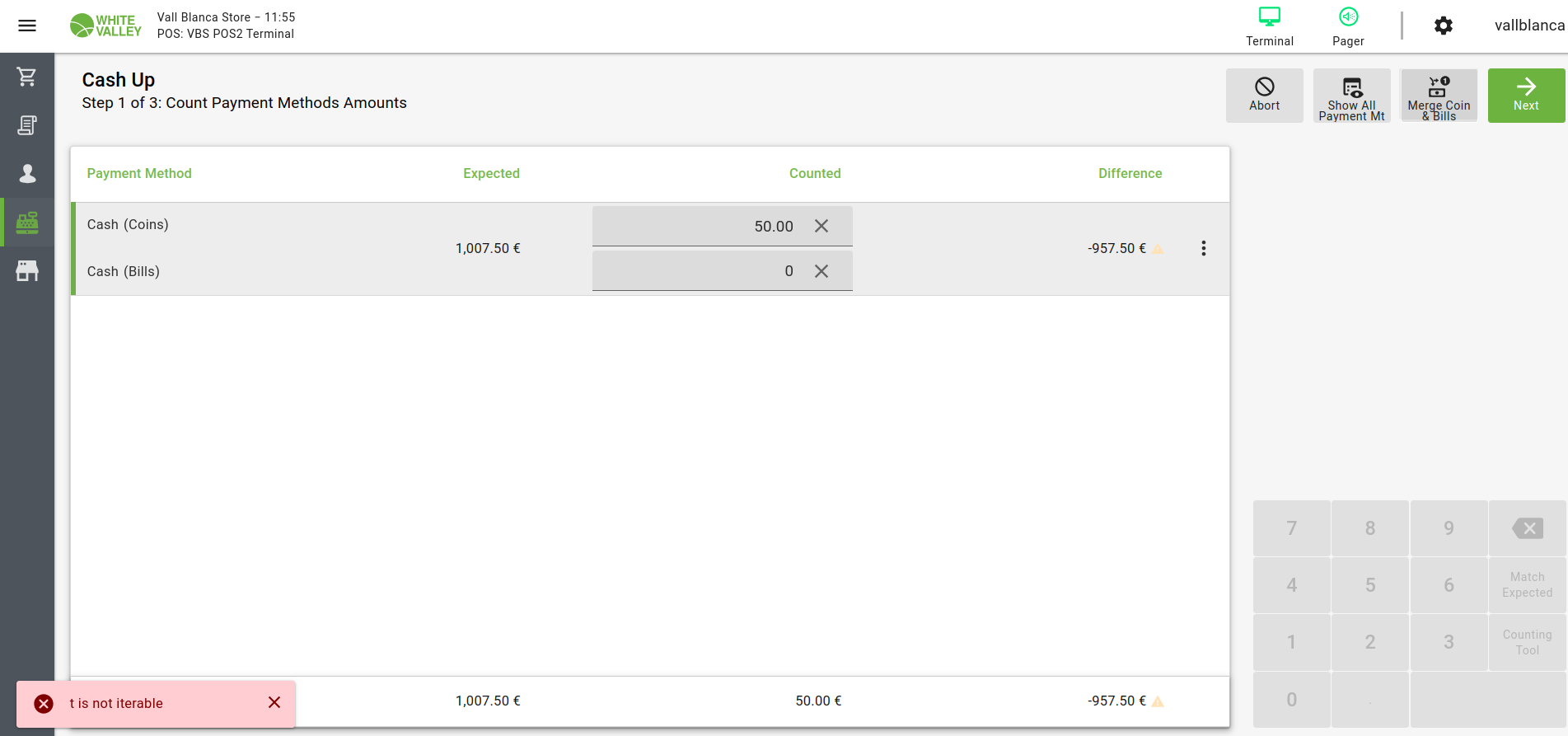The width and height of the screenshot is (1568, 736).
Task: Click Match Expected on keypad
Action: pyautogui.click(x=1528, y=585)
